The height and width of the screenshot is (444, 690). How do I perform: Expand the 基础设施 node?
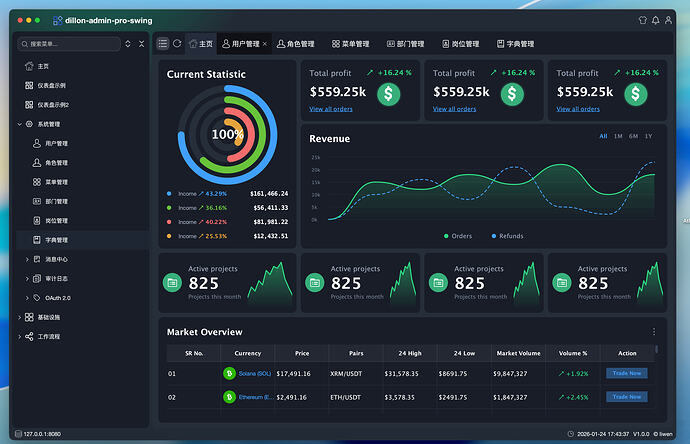click(19, 317)
